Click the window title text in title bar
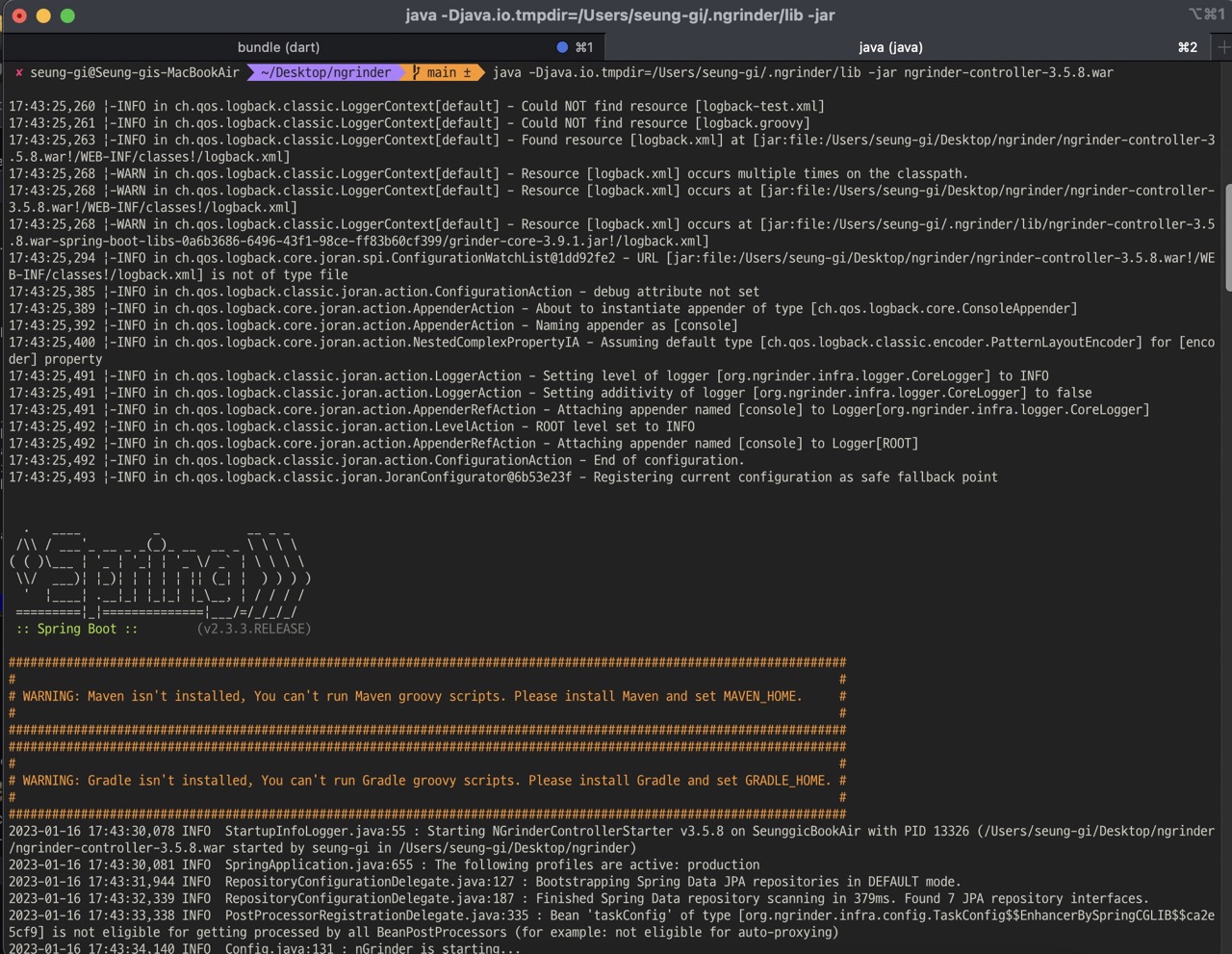This screenshot has width=1232, height=954. pyautogui.click(x=620, y=15)
